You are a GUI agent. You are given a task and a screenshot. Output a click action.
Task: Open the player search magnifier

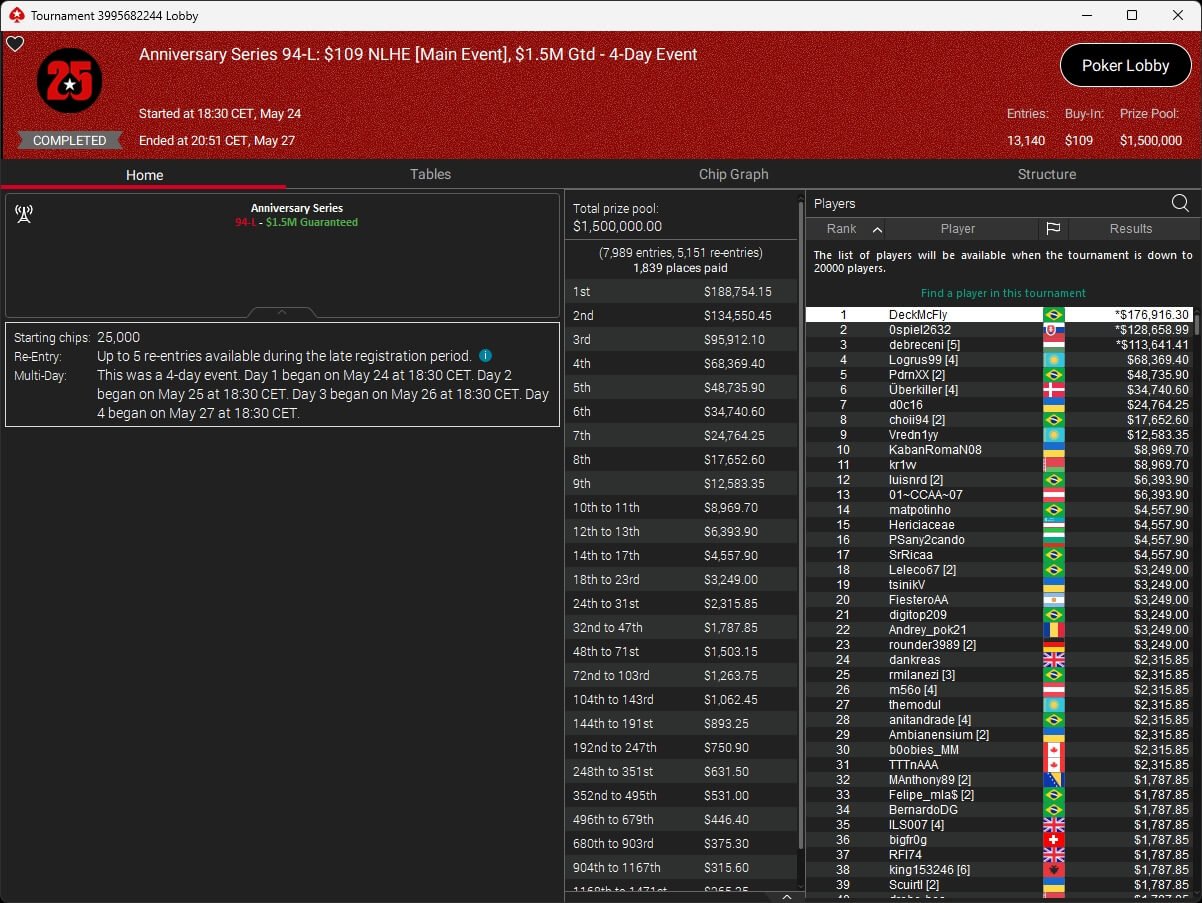(x=1180, y=204)
